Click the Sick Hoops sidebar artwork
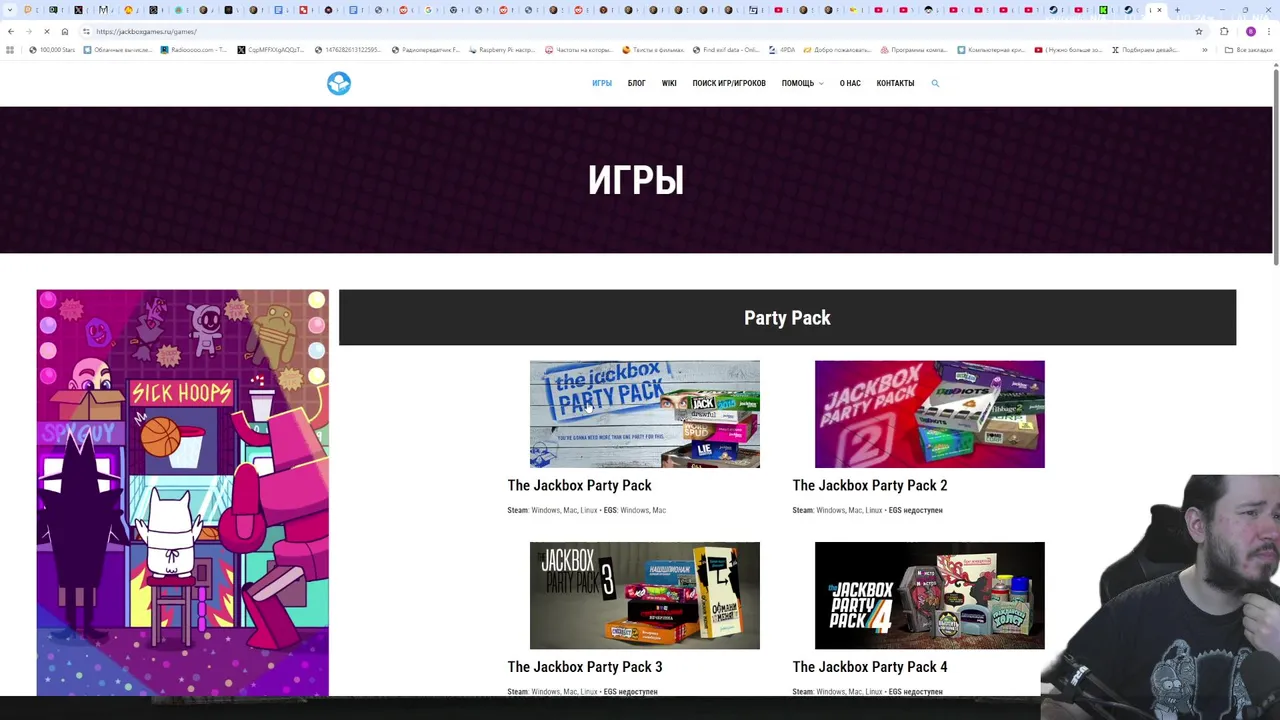Image resolution: width=1280 pixels, height=720 pixels. click(x=182, y=493)
